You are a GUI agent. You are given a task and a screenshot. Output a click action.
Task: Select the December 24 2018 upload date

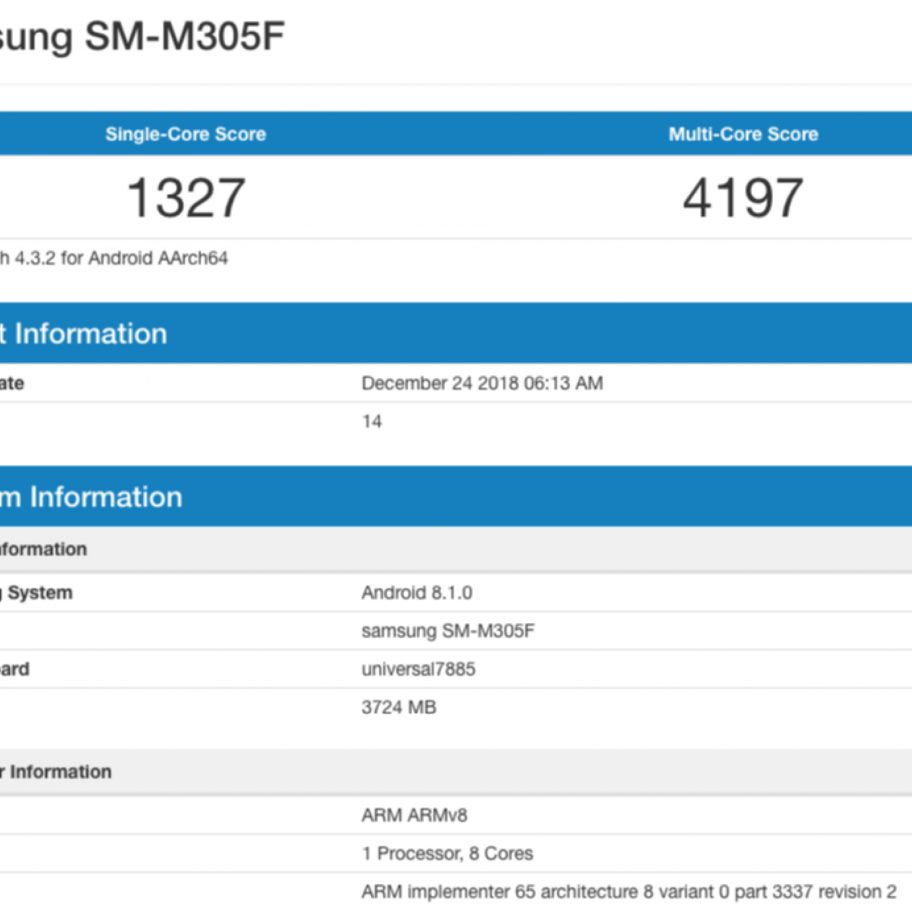[482, 383]
